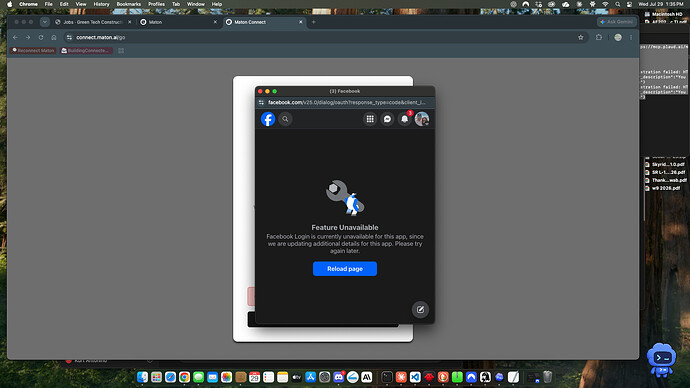Viewport: 690px width, 388px height.
Task: Open the Apple menu
Action: click(10, 4)
